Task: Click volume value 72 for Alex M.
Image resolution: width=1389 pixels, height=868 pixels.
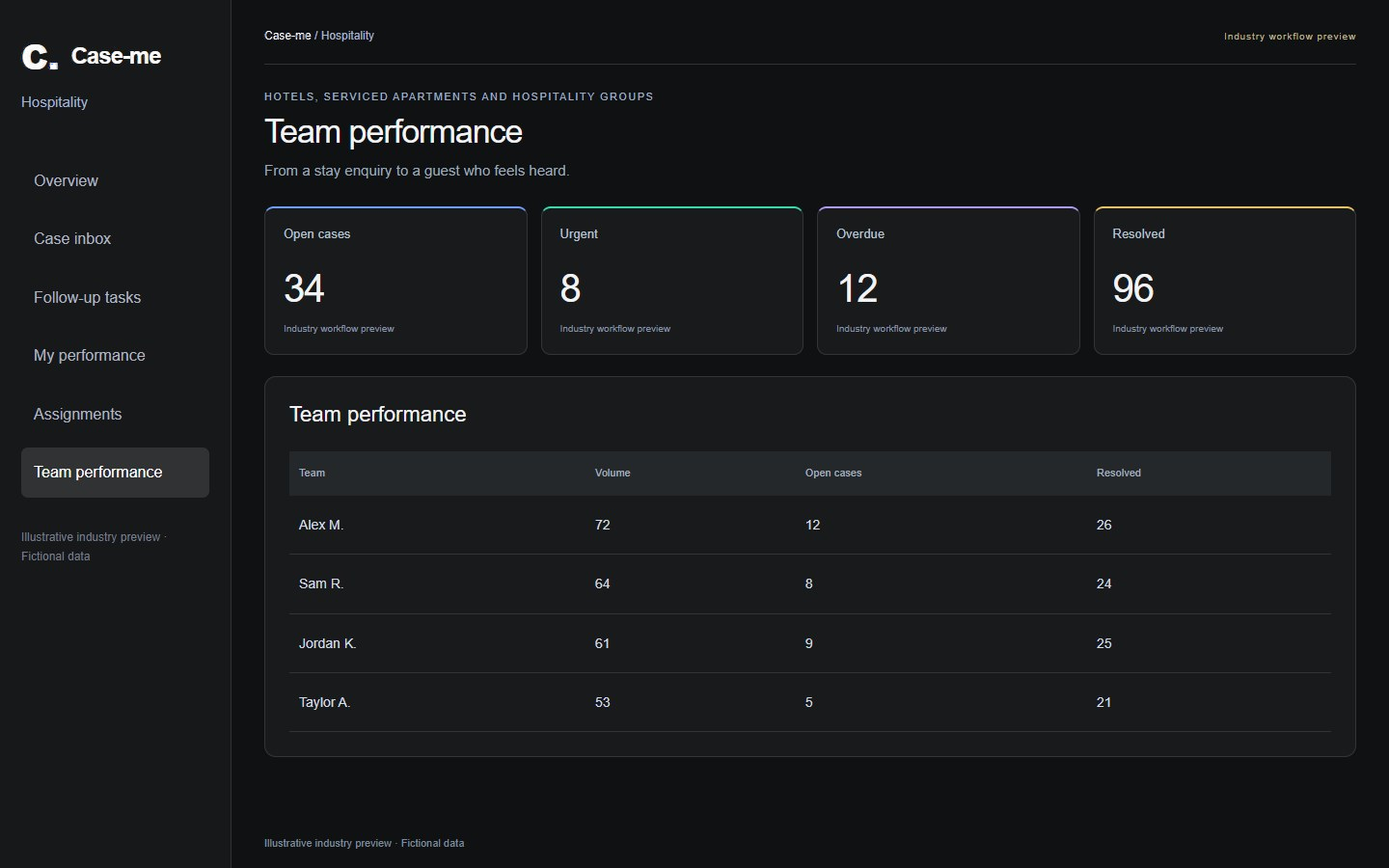Action: (x=603, y=525)
